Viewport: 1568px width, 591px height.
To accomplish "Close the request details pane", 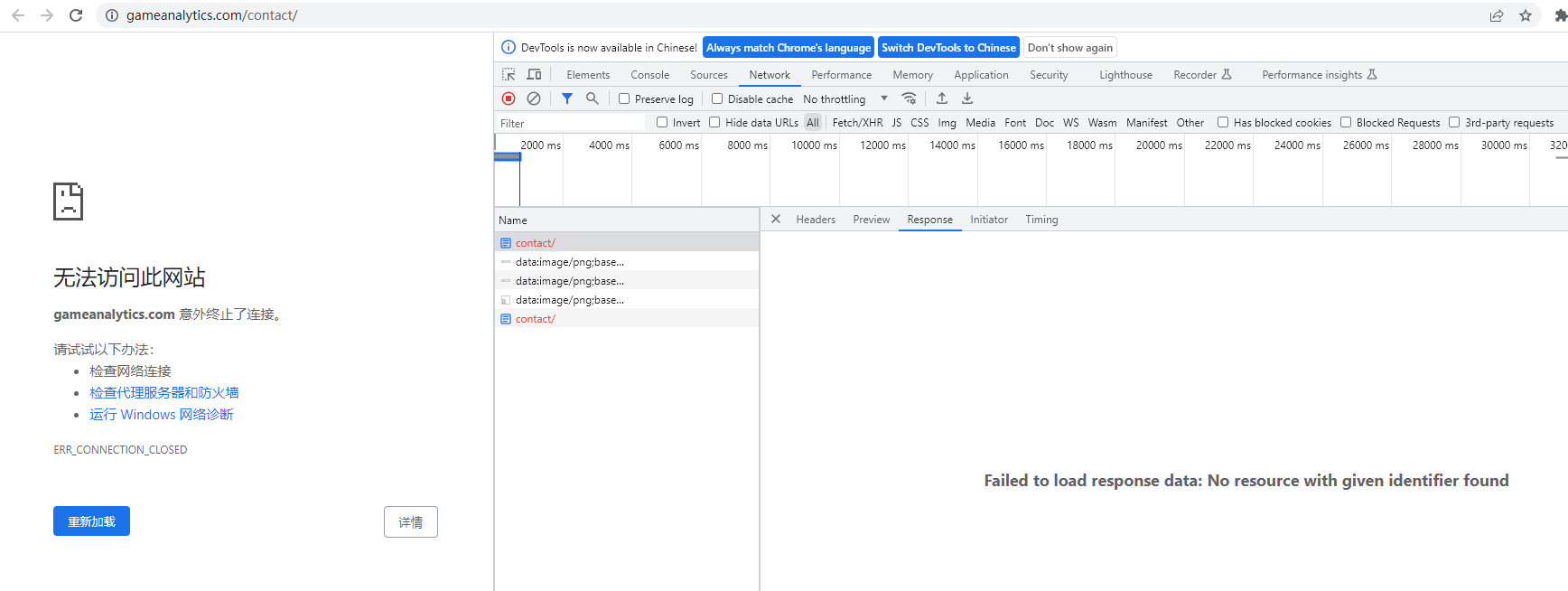I will (x=776, y=219).
